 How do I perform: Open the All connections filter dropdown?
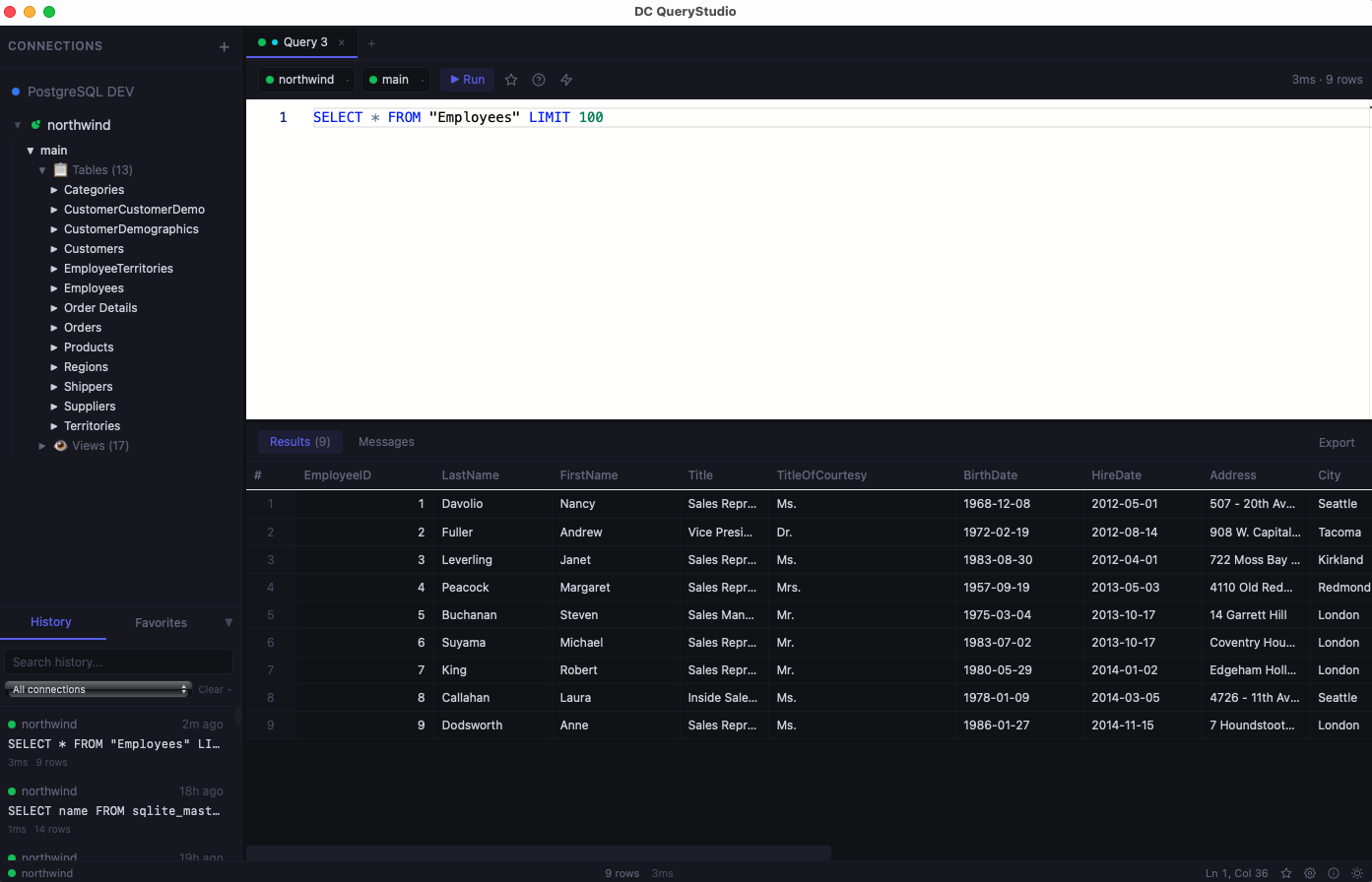tap(96, 689)
